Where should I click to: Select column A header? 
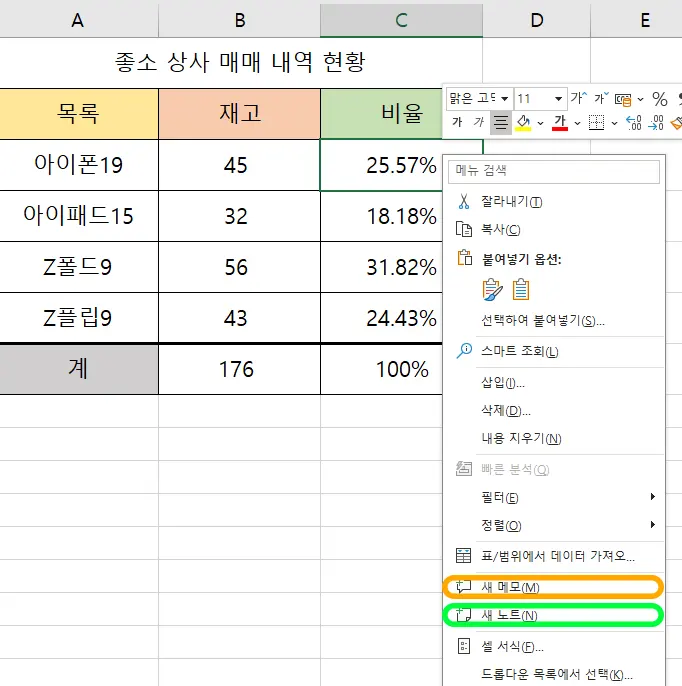coord(79,19)
